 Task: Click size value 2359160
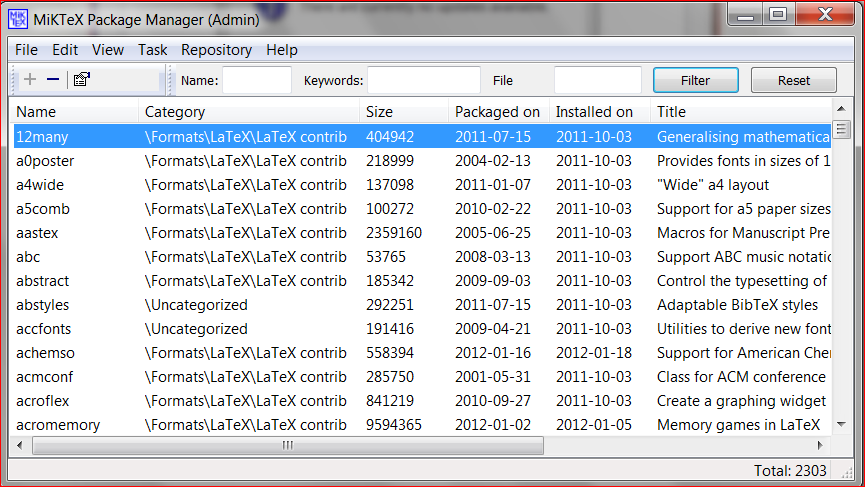point(394,233)
